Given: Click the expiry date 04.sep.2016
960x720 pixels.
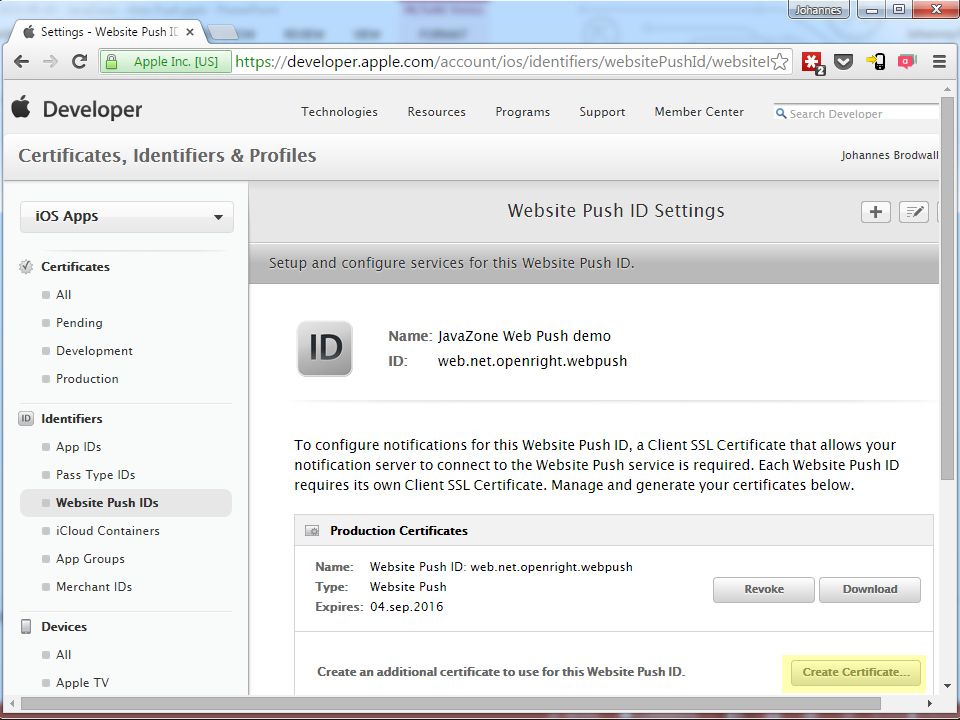Looking at the screenshot, I should (x=407, y=607).
